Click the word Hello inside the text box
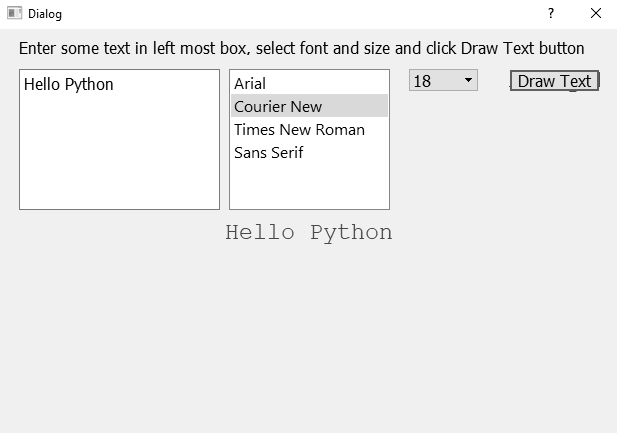 (42, 84)
